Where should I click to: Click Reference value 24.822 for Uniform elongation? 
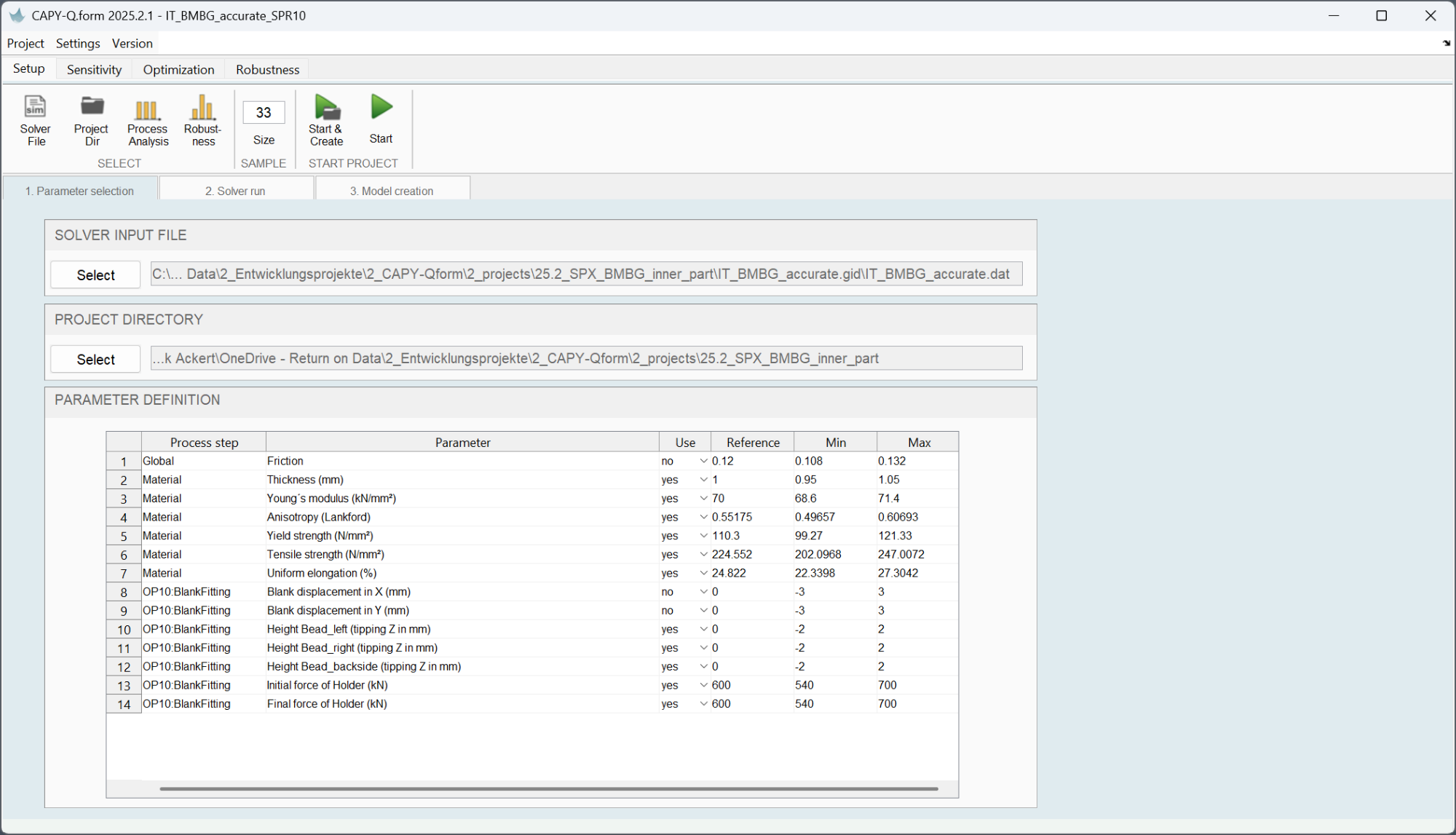point(752,573)
